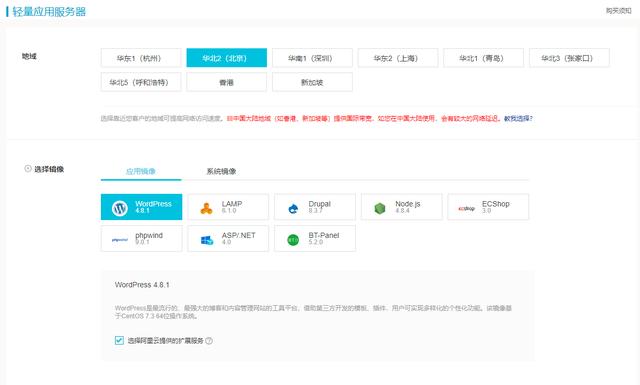
Task: Click the help icon beside the extension service checkbox
Action: point(209,340)
